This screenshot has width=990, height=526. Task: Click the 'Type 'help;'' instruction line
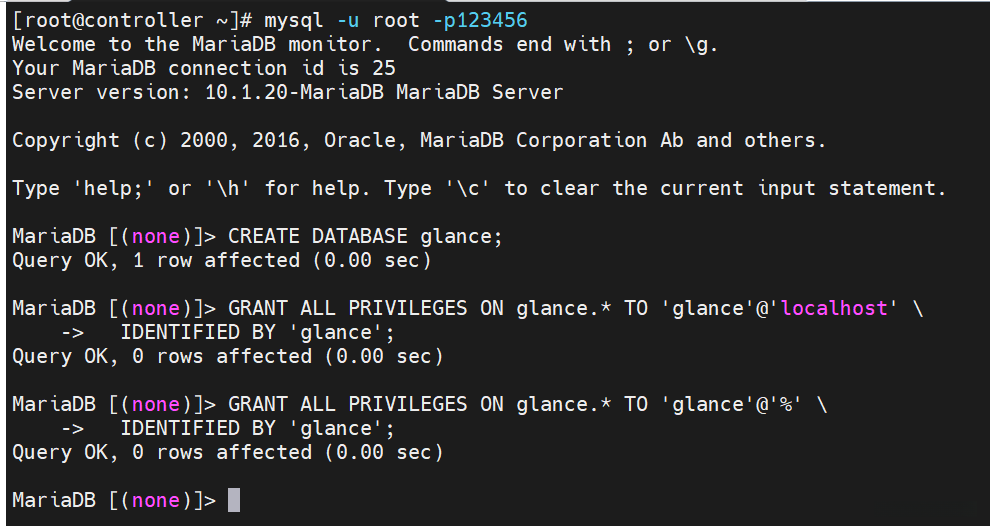point(478,188)
